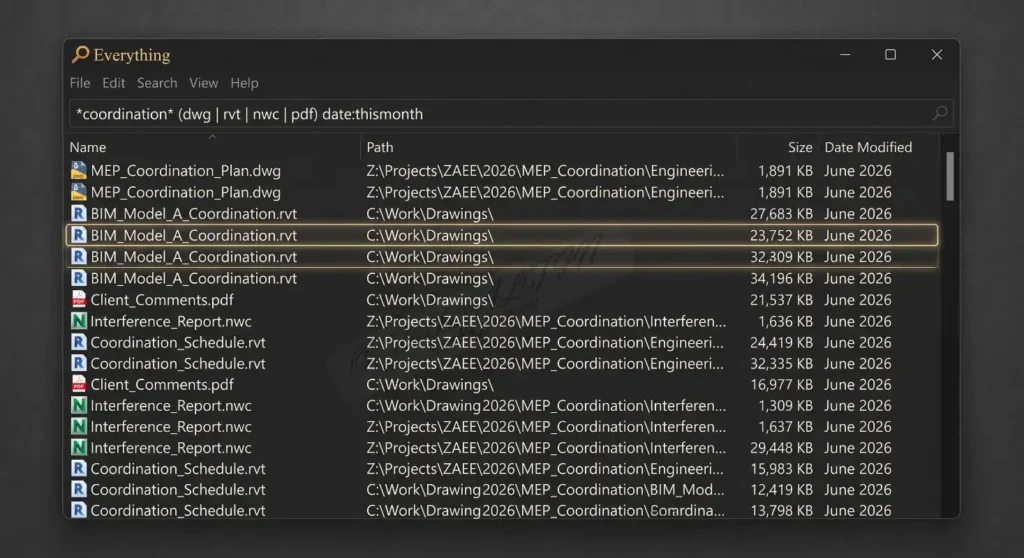Click the vertical scrollbar thumb of results
The width and height of the screenshot is (1024, 558).
pos(950,176)
